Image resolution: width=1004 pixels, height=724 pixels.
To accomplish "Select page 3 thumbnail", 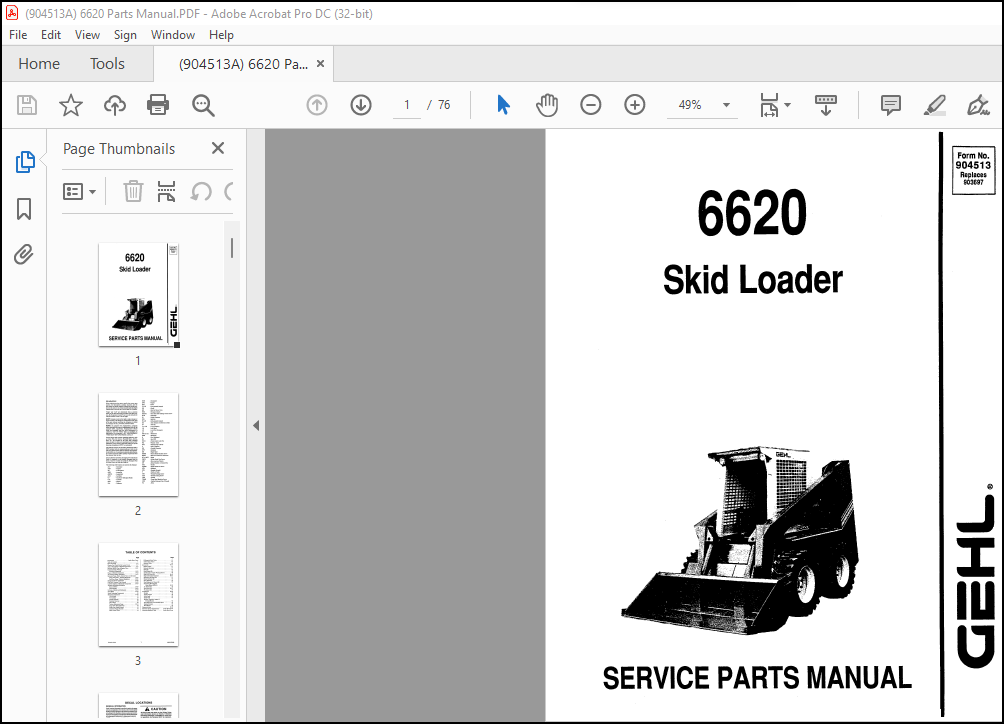I will tap(138, 595).
